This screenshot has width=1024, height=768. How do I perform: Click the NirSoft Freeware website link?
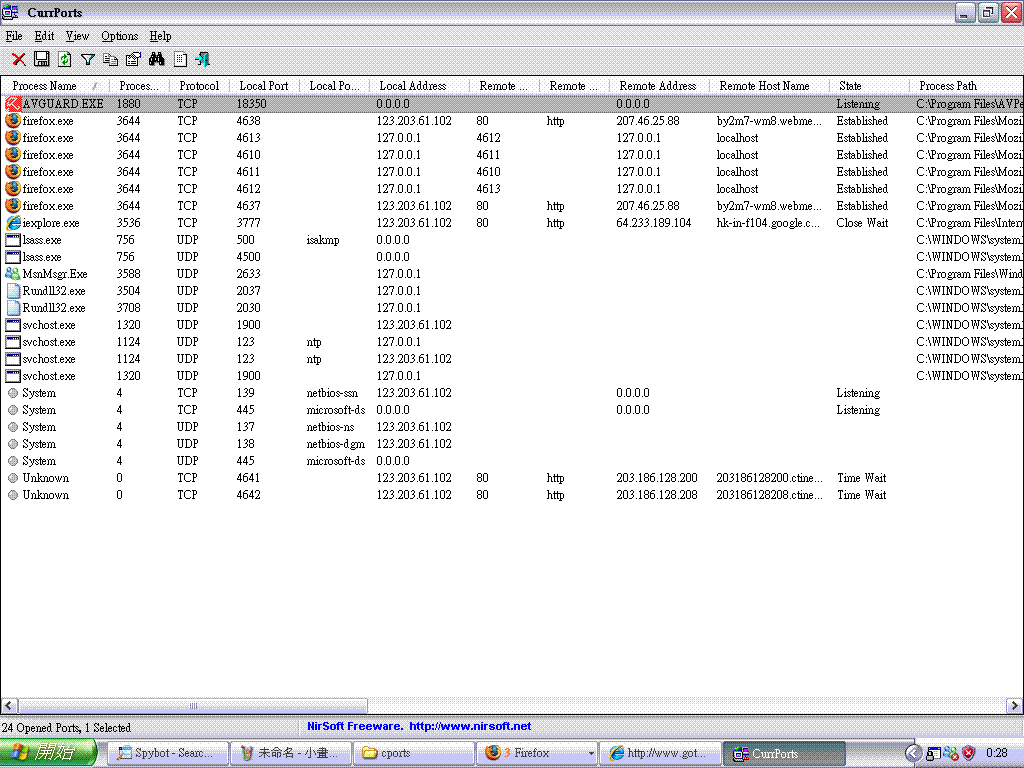pyautogui.click(x=419, y=726)
